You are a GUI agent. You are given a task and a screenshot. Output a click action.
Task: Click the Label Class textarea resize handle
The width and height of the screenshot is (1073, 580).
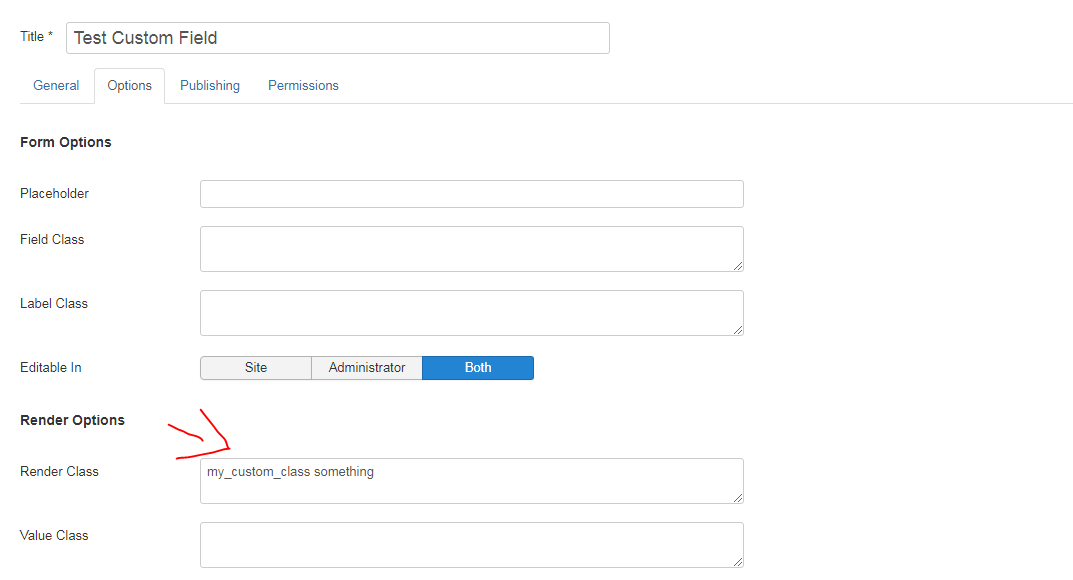point(738,330)
